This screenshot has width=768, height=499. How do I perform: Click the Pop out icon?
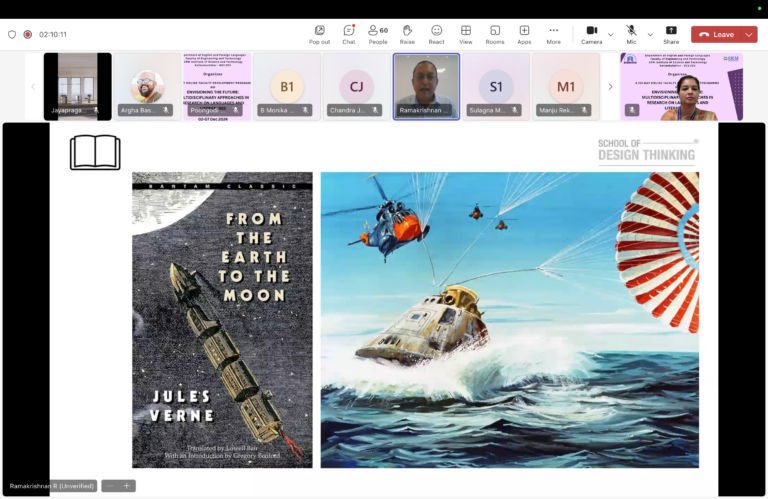click(319, 34)
